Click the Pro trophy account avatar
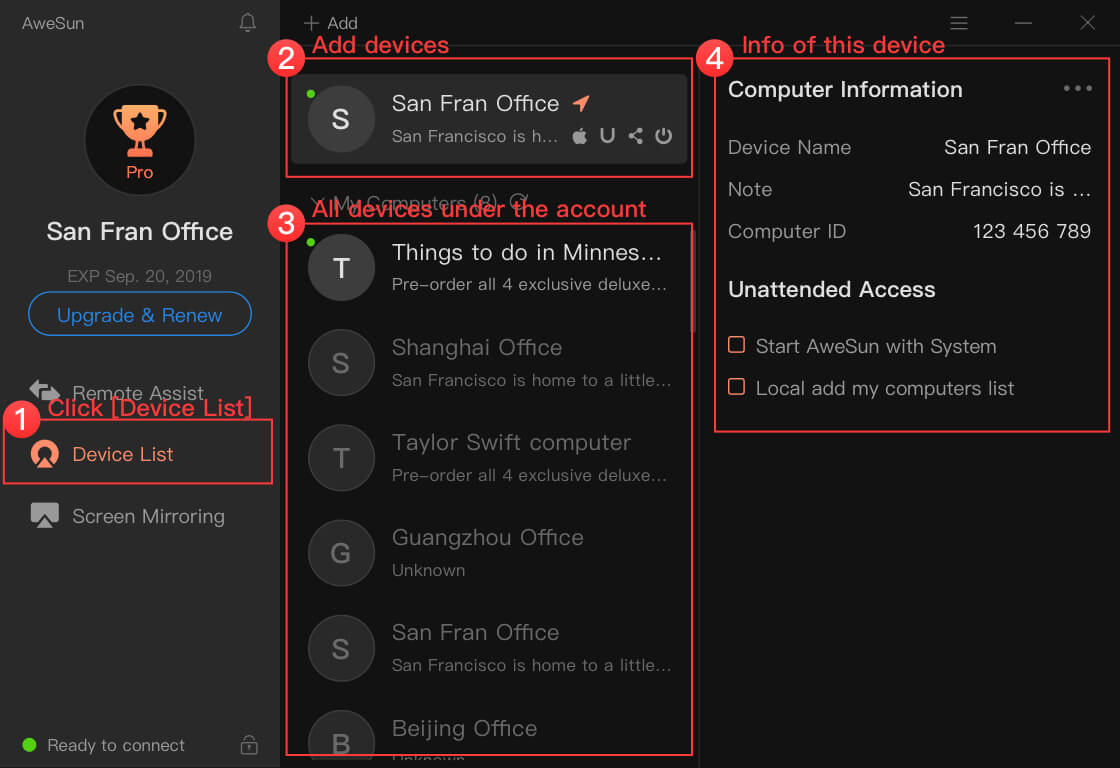The width and height of the screenshot is (1120, 768). (140, 140)
